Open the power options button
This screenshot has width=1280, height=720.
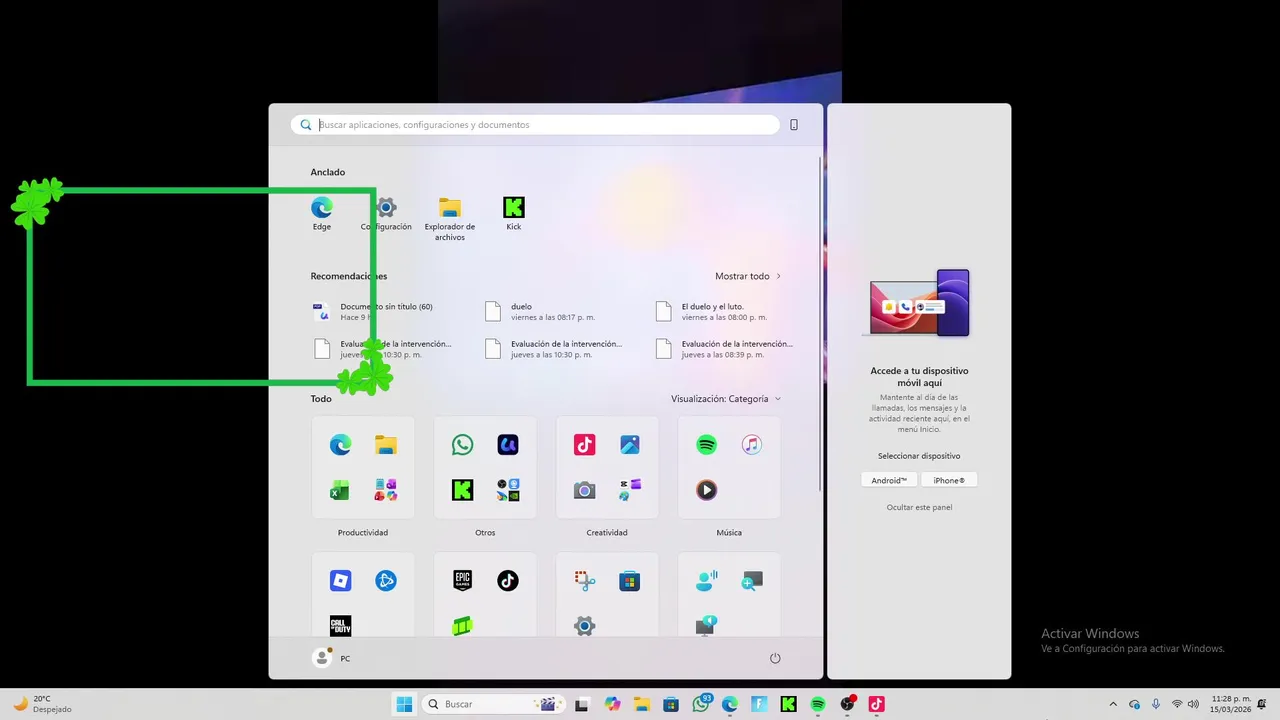tap(775, 658)
